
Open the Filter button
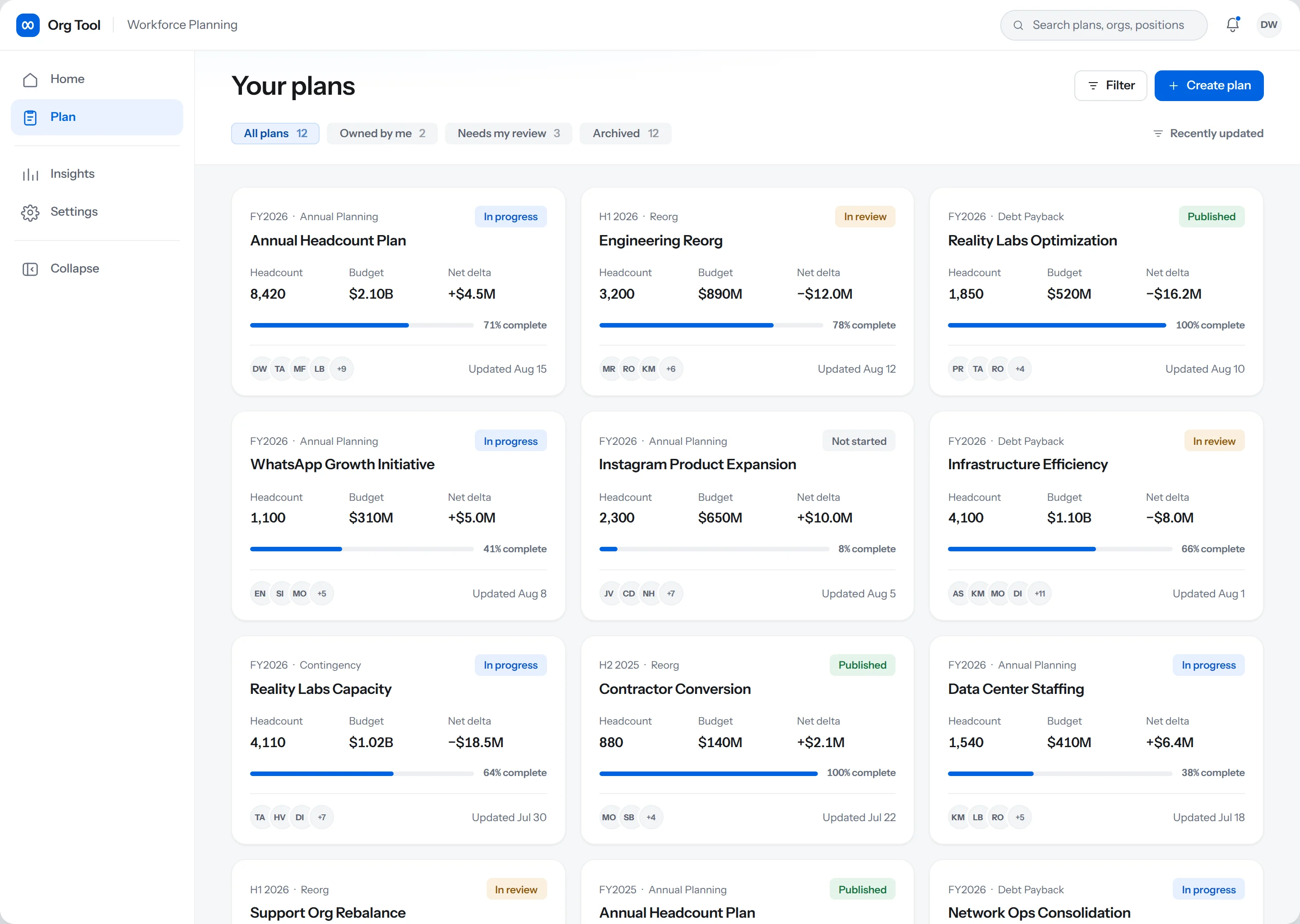point(1110,85)
